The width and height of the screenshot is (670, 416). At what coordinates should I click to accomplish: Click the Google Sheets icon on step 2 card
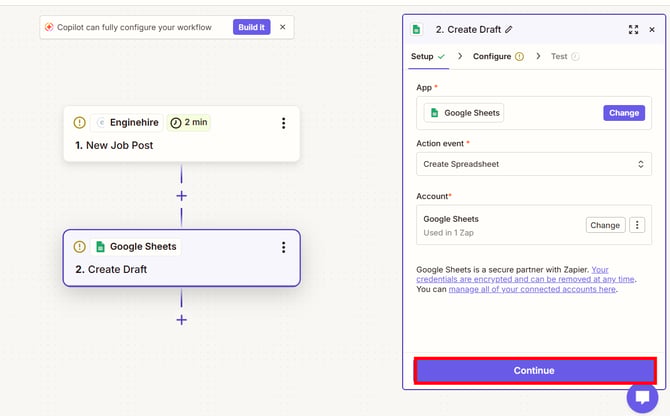coord(100,246)
